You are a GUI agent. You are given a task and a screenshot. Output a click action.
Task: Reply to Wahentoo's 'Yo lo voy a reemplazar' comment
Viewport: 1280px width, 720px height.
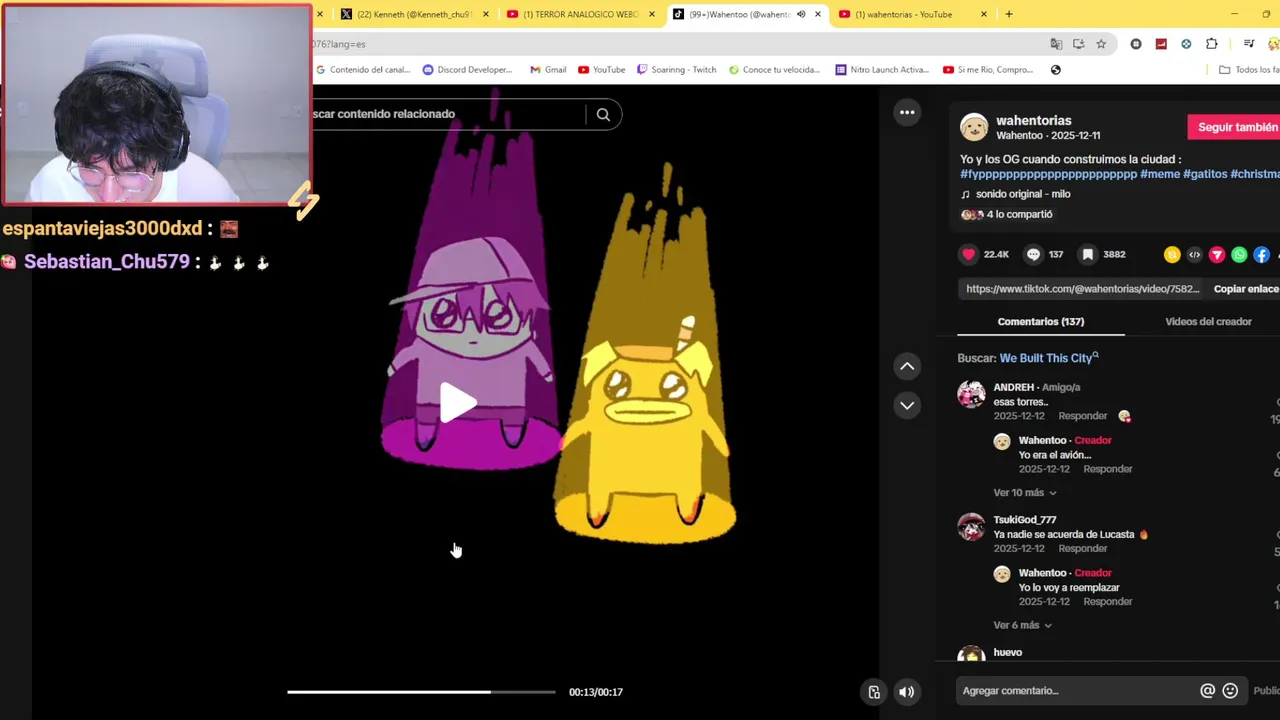1108,602
